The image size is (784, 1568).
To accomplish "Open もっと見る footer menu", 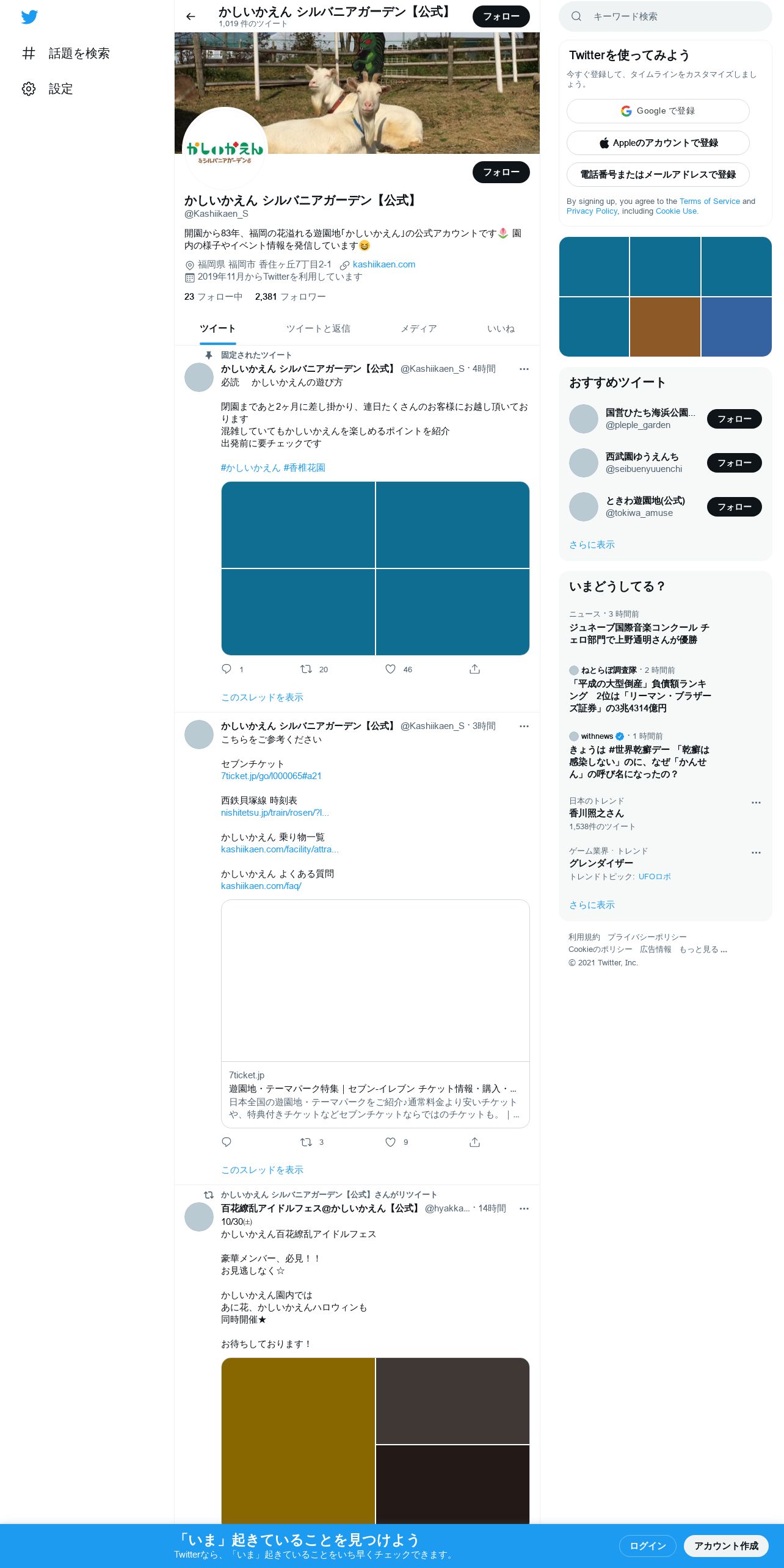I will coord(703,949).
